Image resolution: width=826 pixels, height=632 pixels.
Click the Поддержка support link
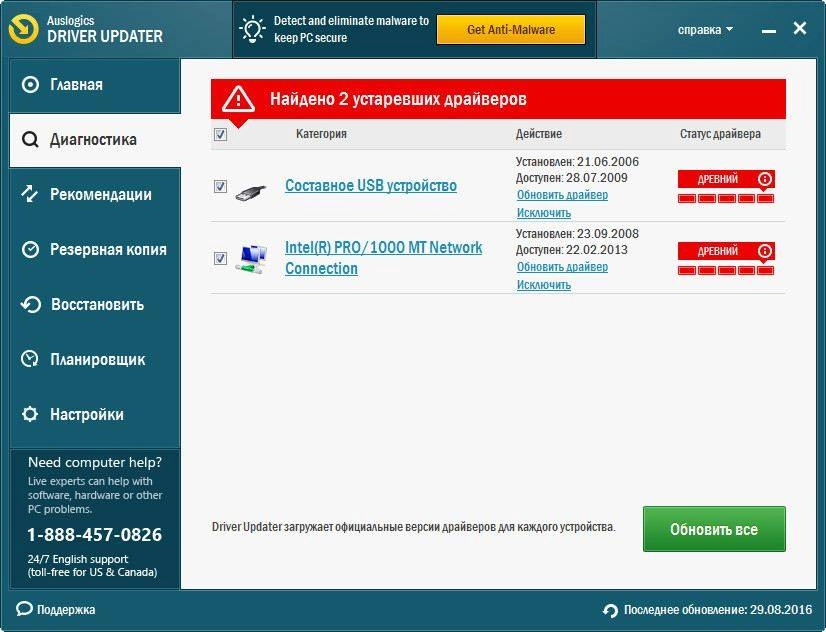point(66,610)
